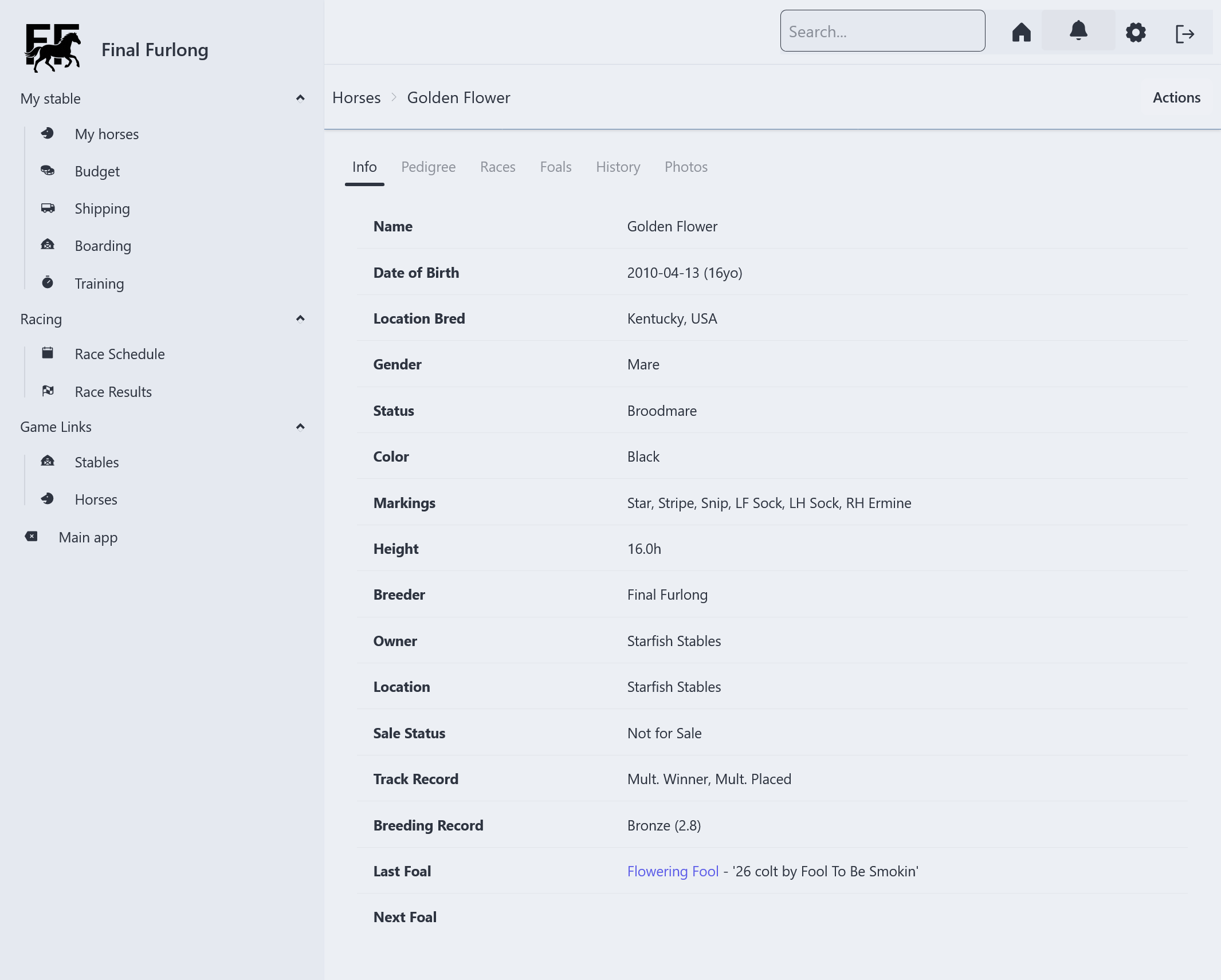Image resolution: width=1221 pixels, height=980 pixels.
Task: Click the Horses breadcrumb link
Action: click(356, 97)
